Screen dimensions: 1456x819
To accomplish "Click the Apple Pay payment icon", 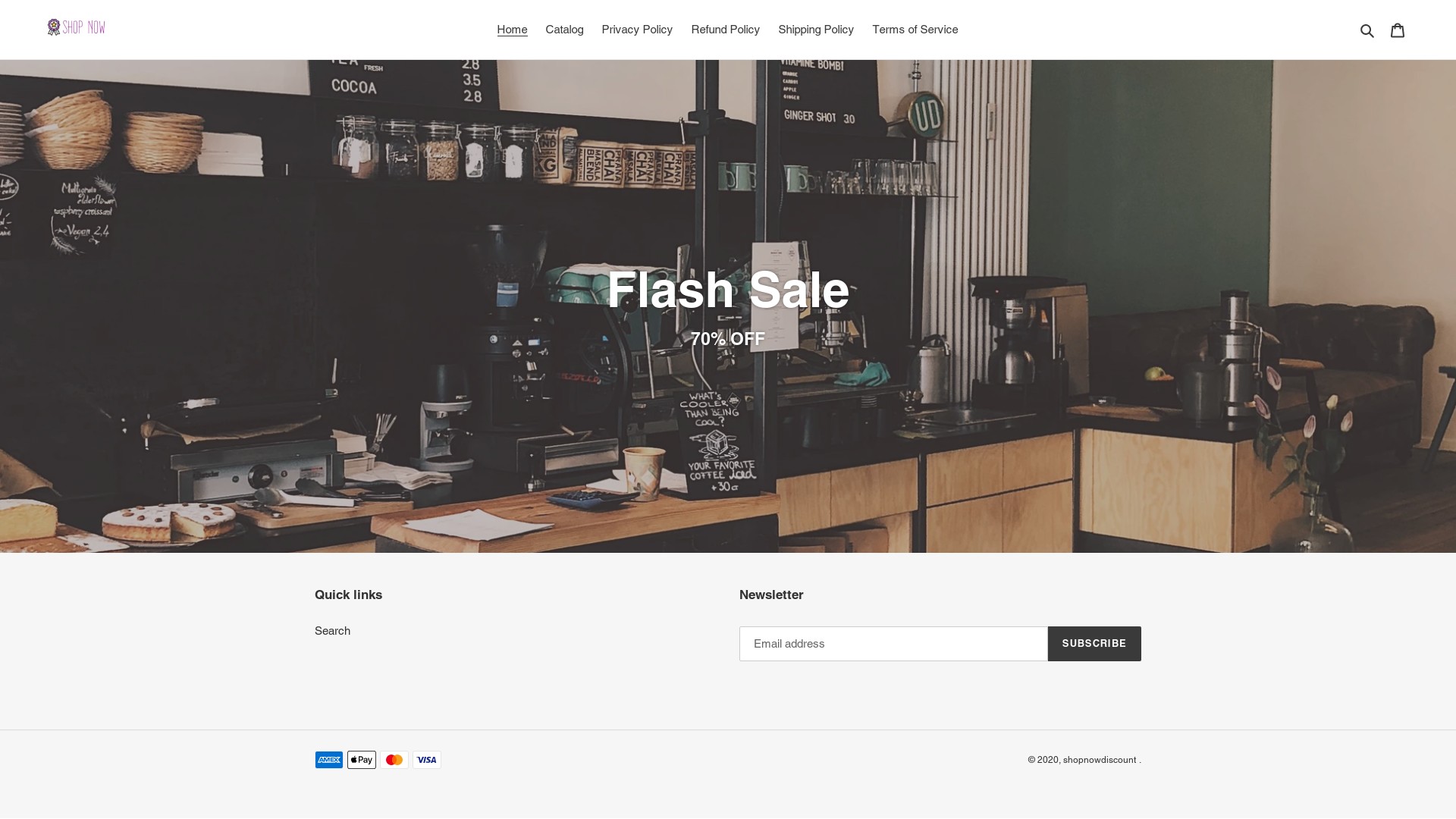I will (x=361, y=759).
